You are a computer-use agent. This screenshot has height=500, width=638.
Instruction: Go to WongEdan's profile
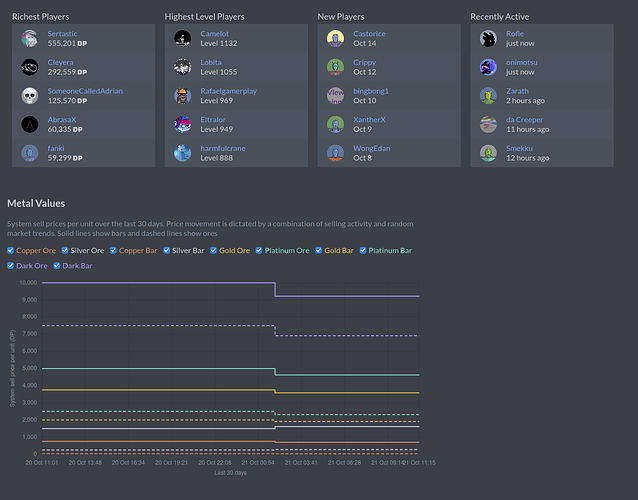(x=371, y=148)
